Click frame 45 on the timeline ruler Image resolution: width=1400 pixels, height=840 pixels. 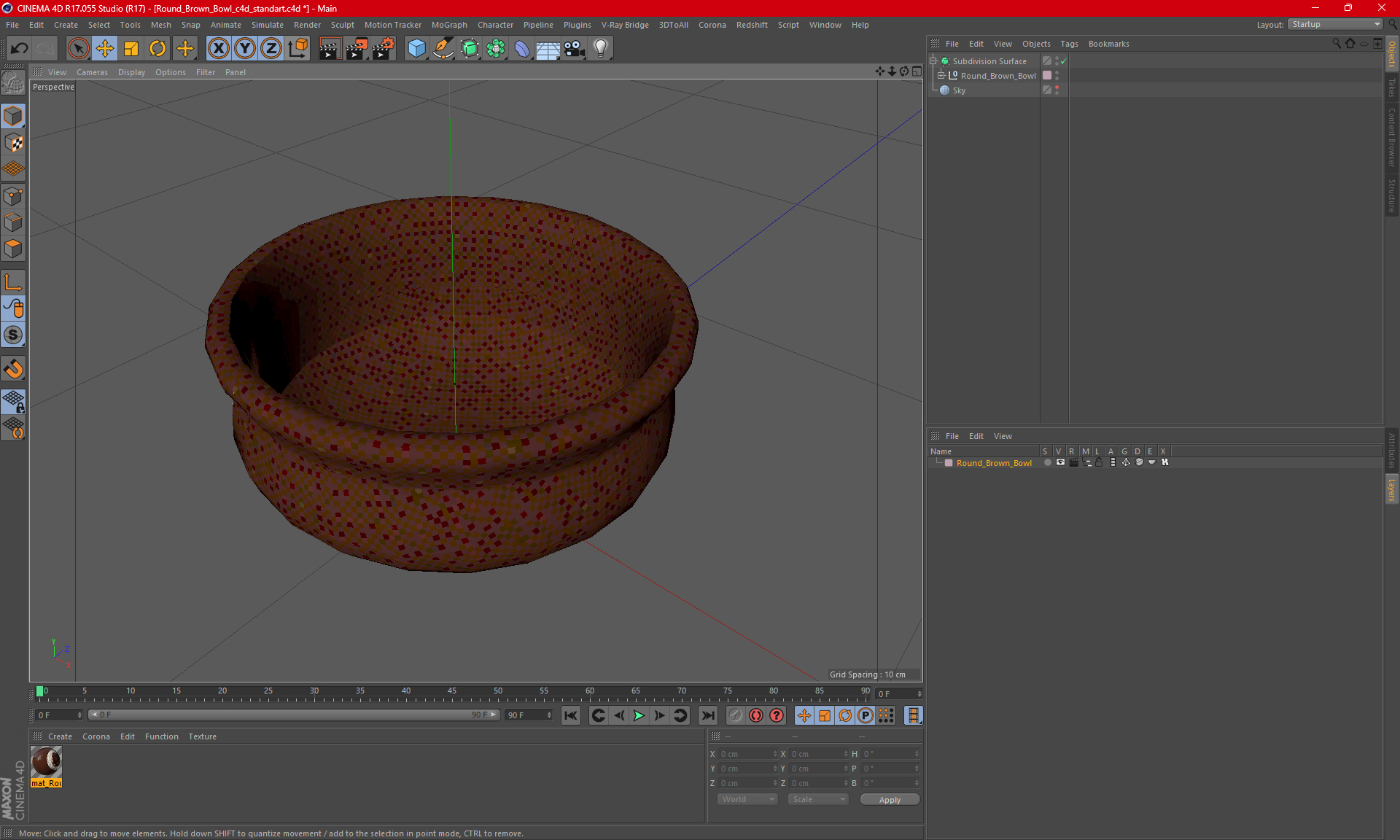pyautogui.click(x=452, y=691)
